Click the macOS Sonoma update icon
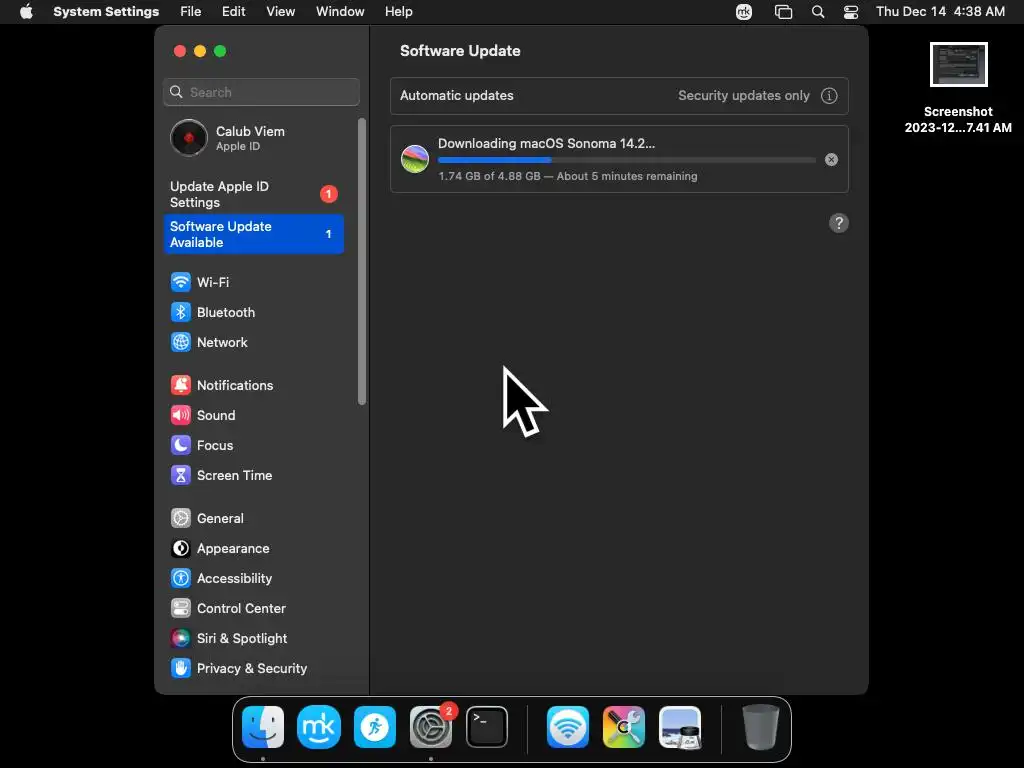The image size is (1024, 768). click(415, 159)
